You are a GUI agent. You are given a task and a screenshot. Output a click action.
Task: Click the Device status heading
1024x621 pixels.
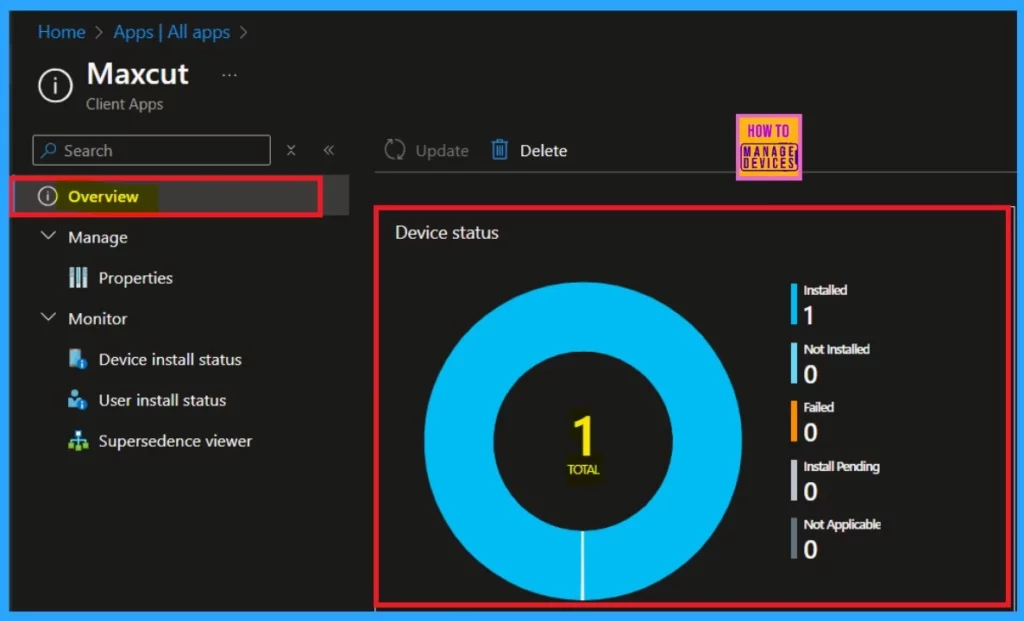[x=447, y=233]
